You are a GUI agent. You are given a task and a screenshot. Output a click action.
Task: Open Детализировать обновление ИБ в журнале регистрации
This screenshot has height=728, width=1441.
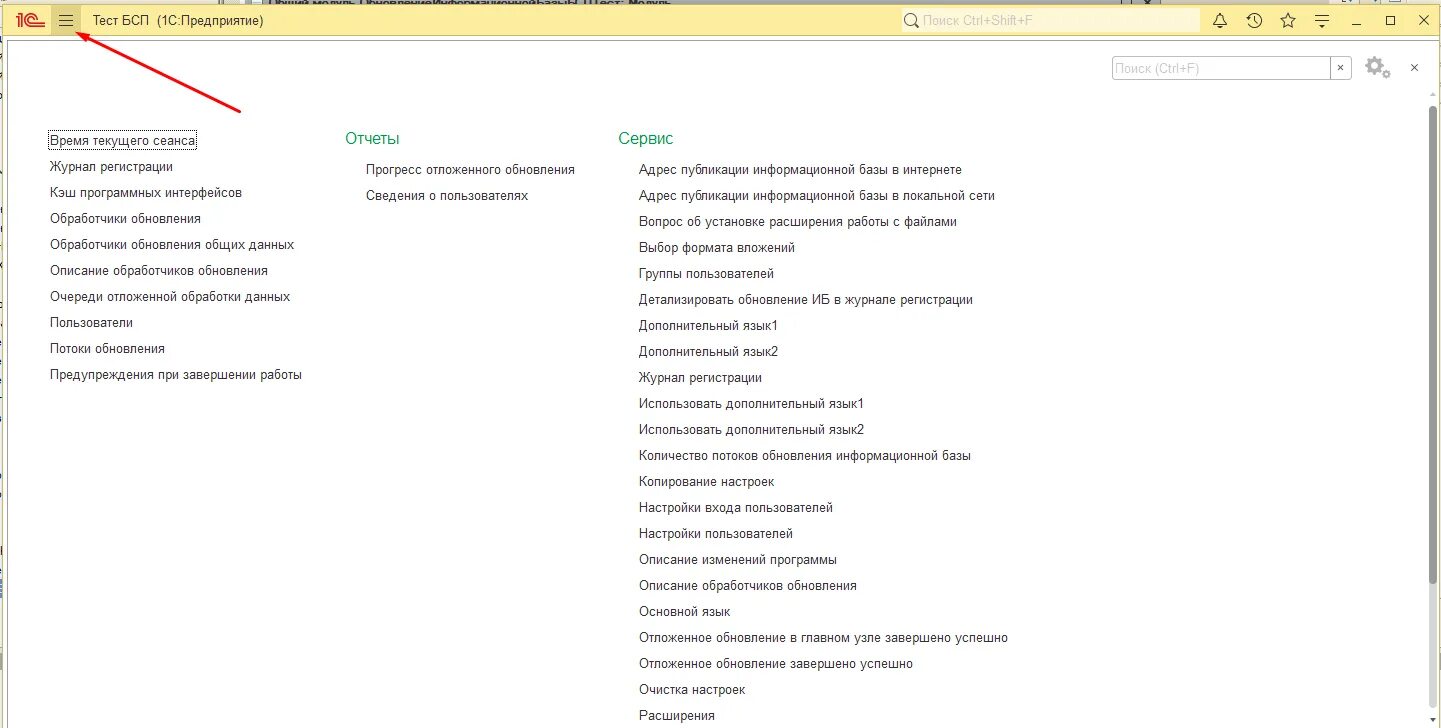pos(806,300)
